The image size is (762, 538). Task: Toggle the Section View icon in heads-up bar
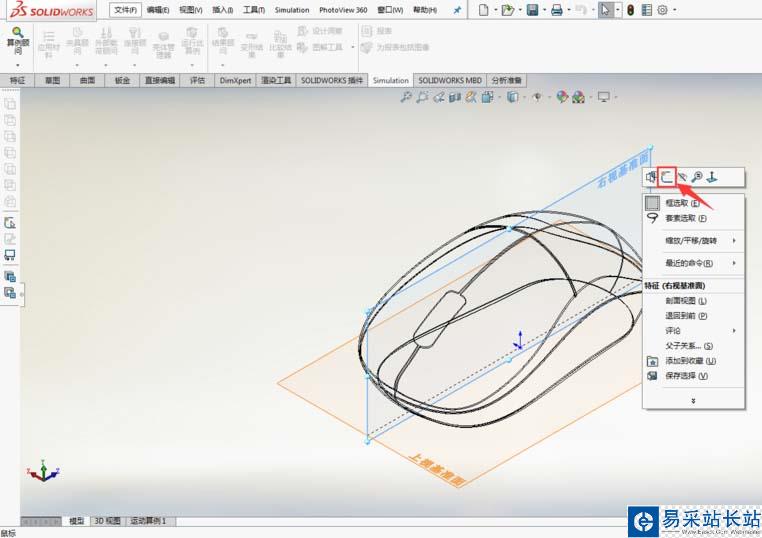(x=454, y=97)
